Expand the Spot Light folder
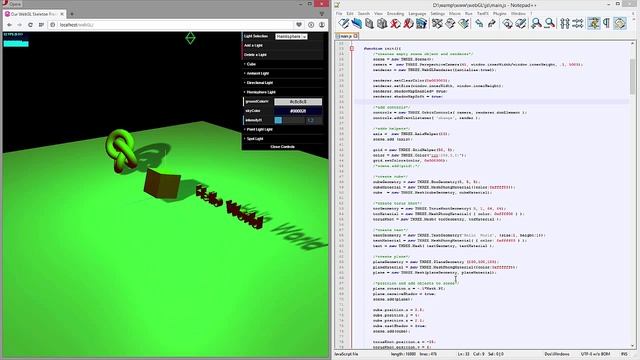The width and height of the screenshot is (640, 360). 283,139
